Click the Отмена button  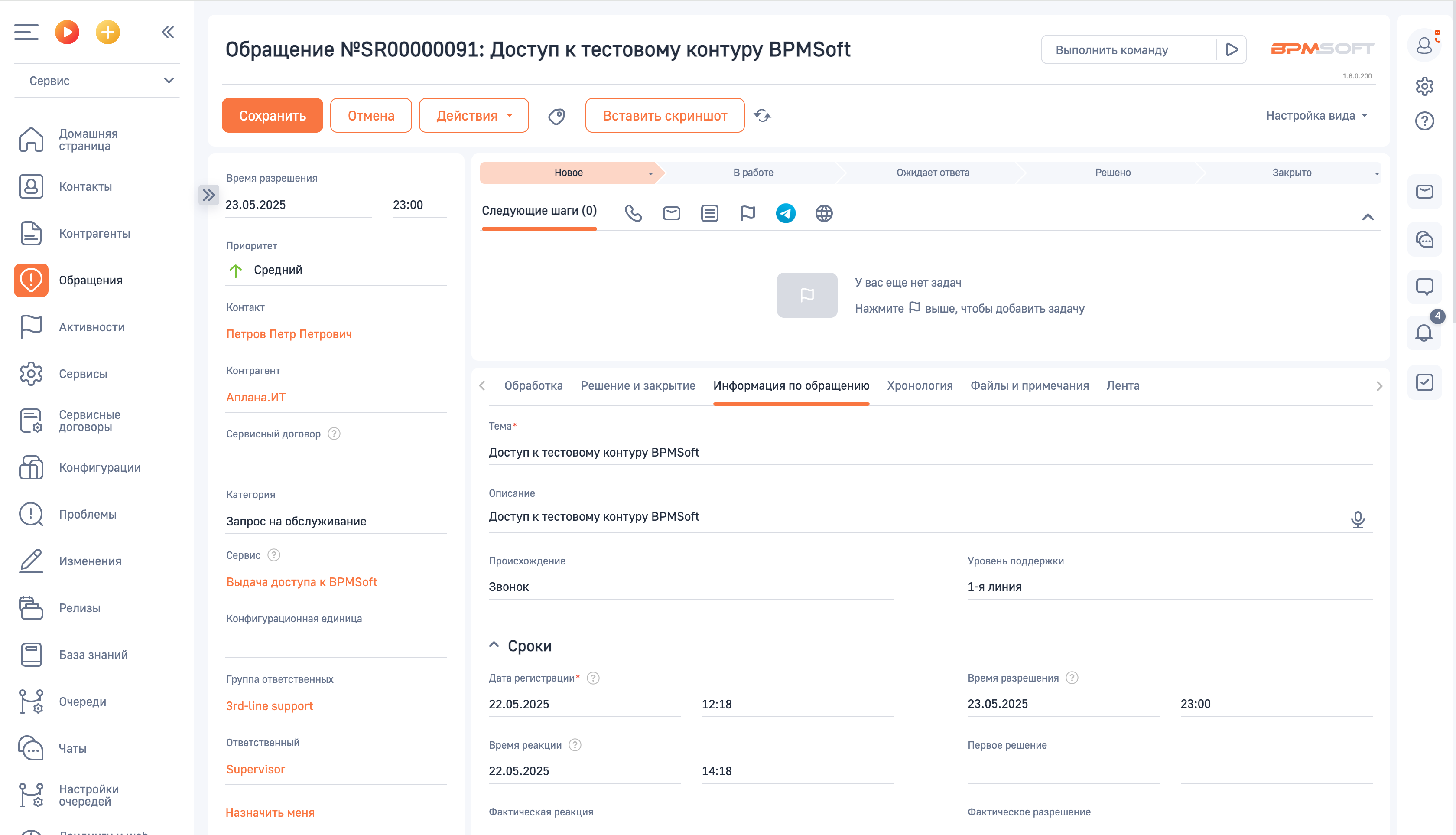click(x=371, y=115)
